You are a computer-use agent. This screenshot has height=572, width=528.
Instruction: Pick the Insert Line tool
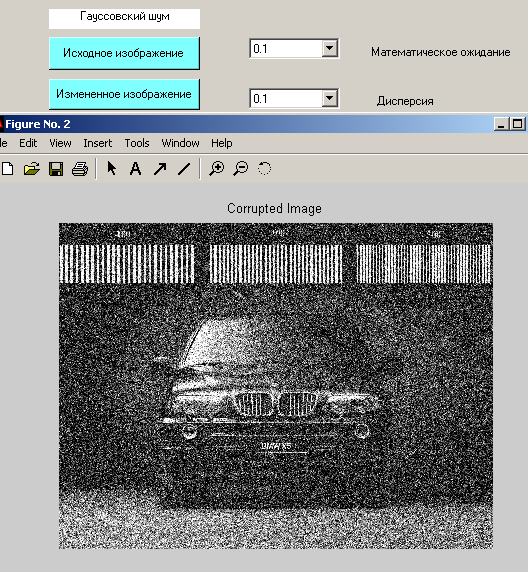click(x=184, y=169)
